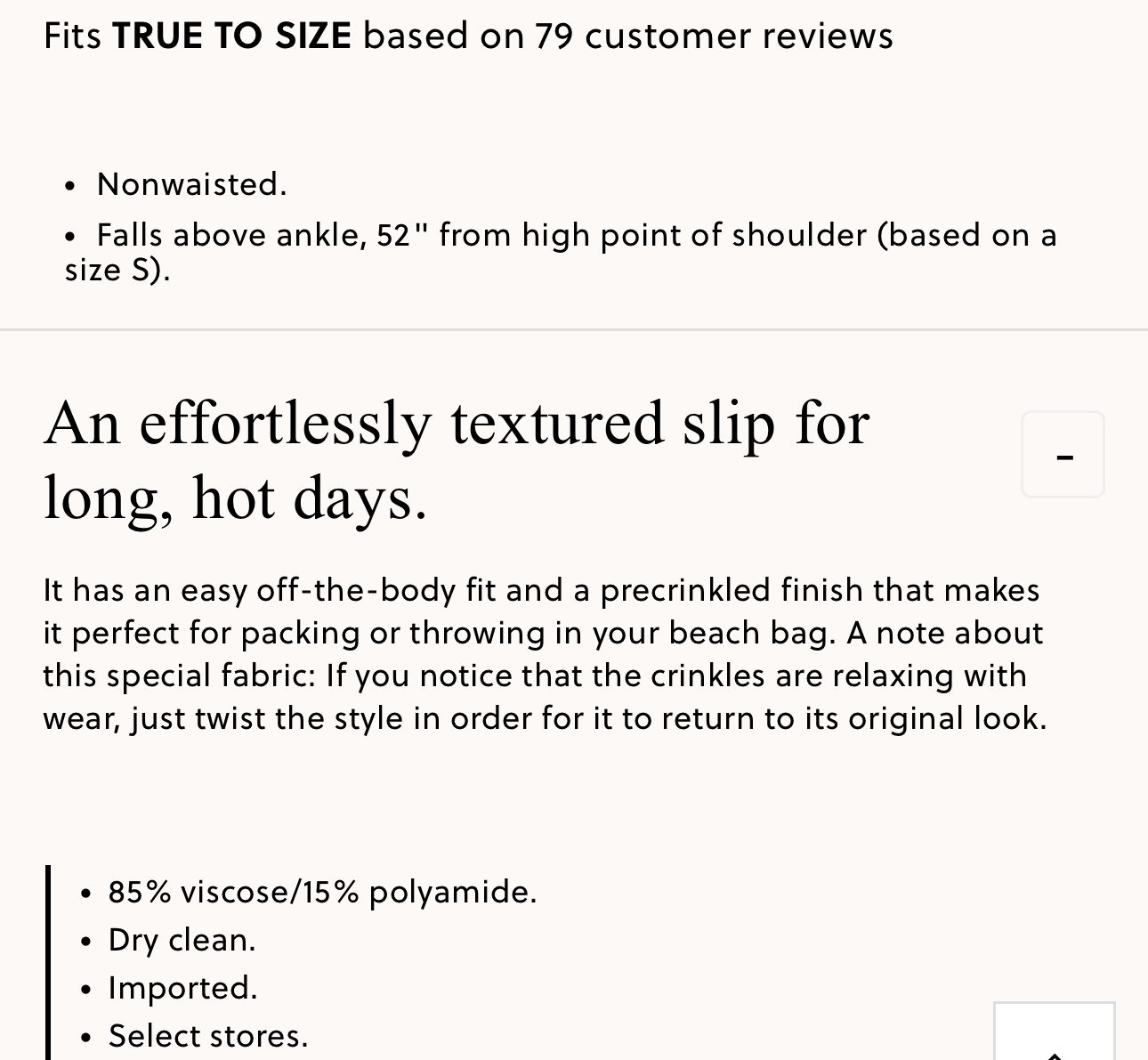Click the "long, hot days." heading line
The width and height of the screenshot is (1148, 1060).
click(235, 498)
